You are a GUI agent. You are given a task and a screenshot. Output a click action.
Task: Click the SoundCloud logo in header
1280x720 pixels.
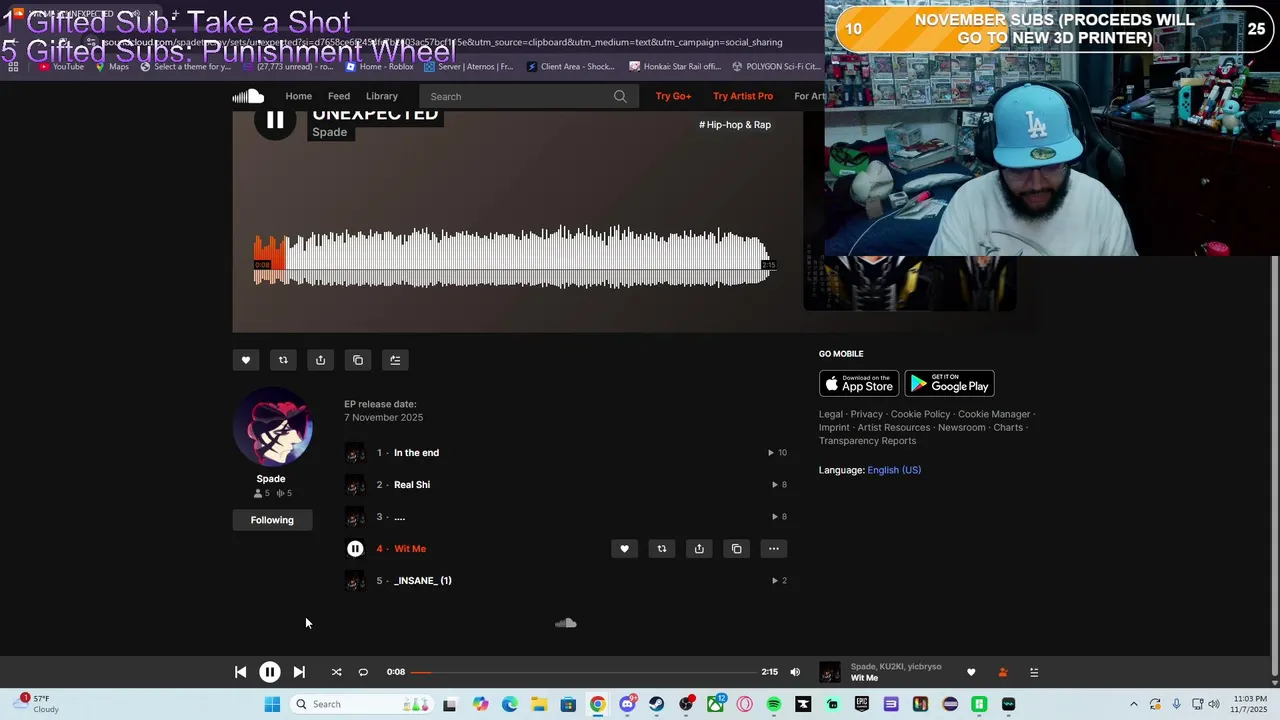248,96
